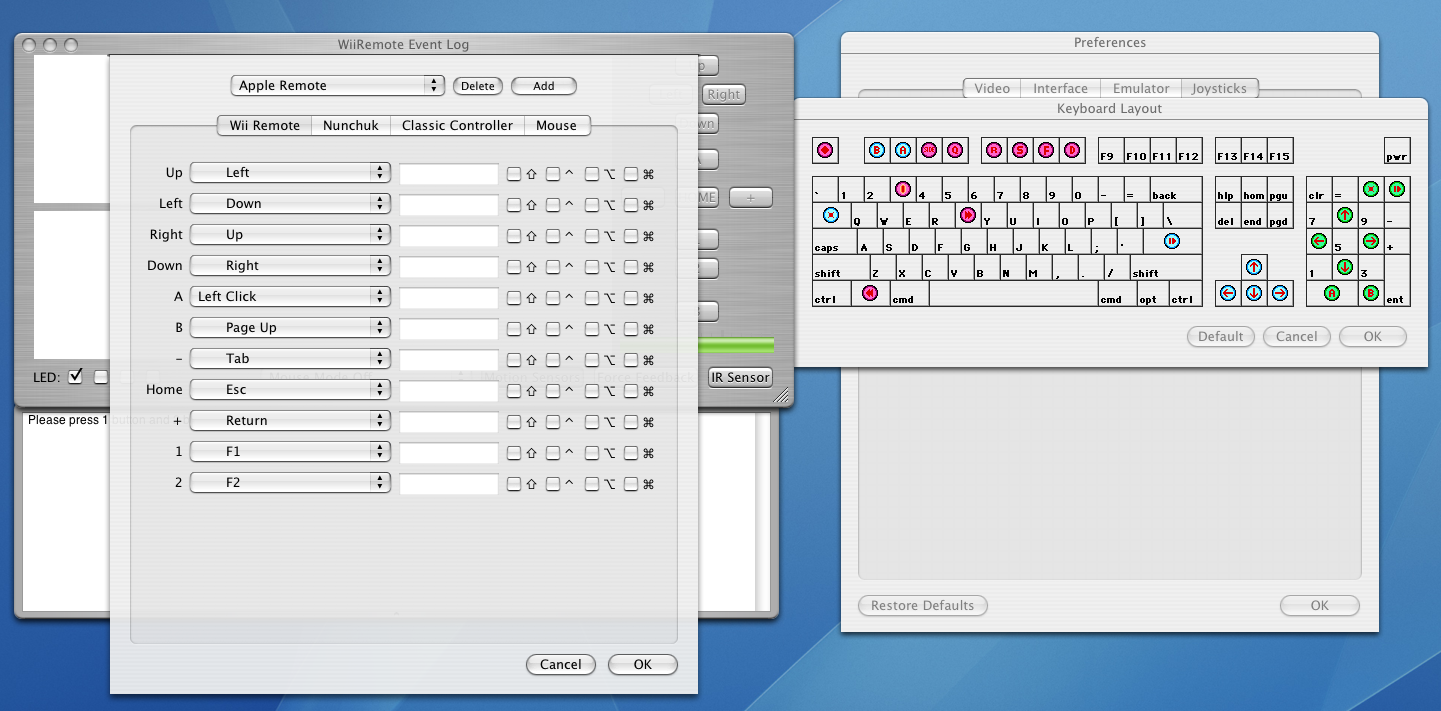The height and width of the screenshot is (711, 1441).
Task: Open the A button dropdown showing Left Click
Action: (290, 297)
